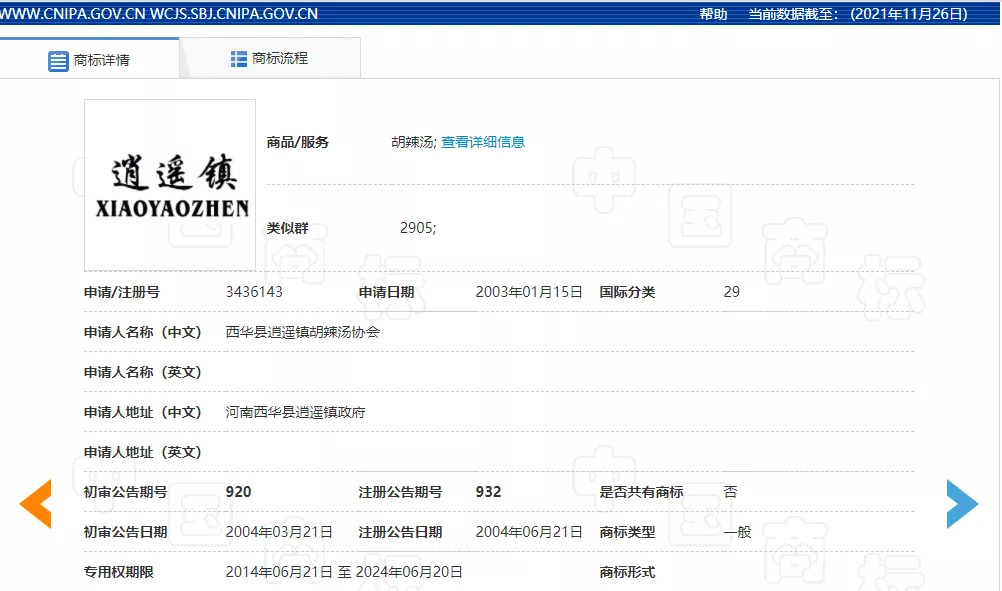This screenshot has width=1002, height=591.
Task: Click the 申请人名称（英文） label
Action: tap(143, 372)
